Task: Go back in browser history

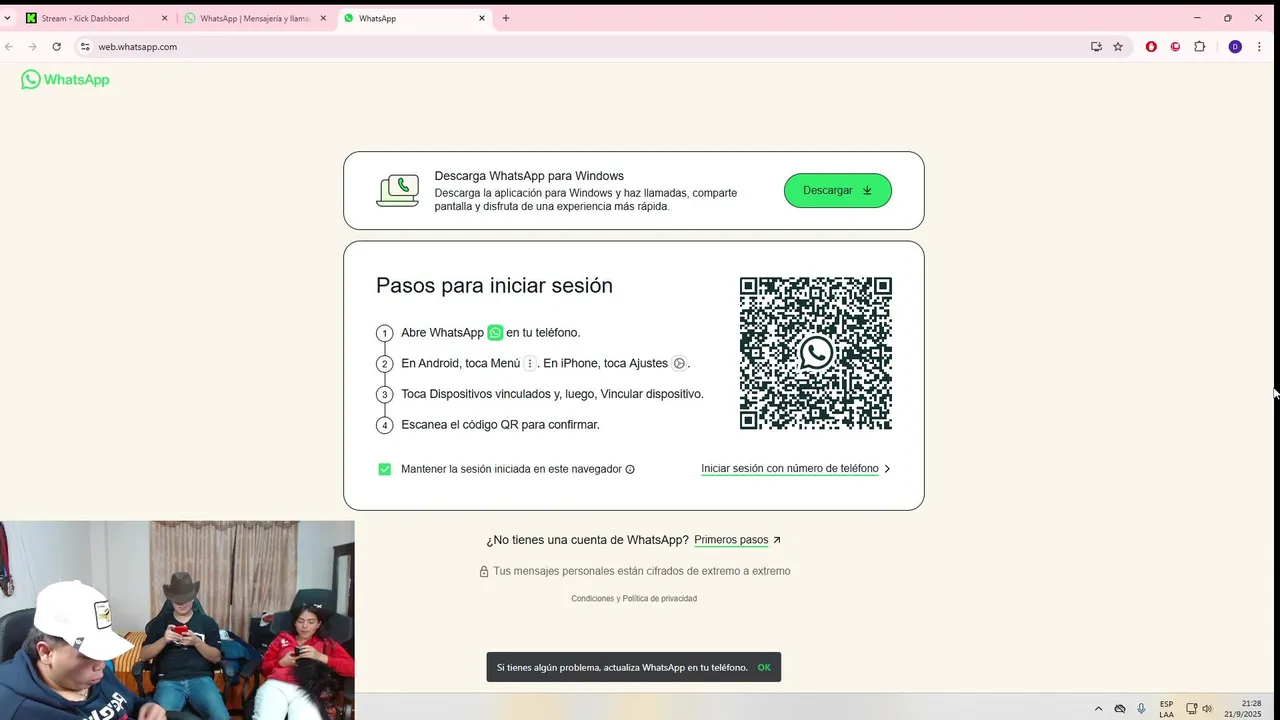Action: [9, 47]
